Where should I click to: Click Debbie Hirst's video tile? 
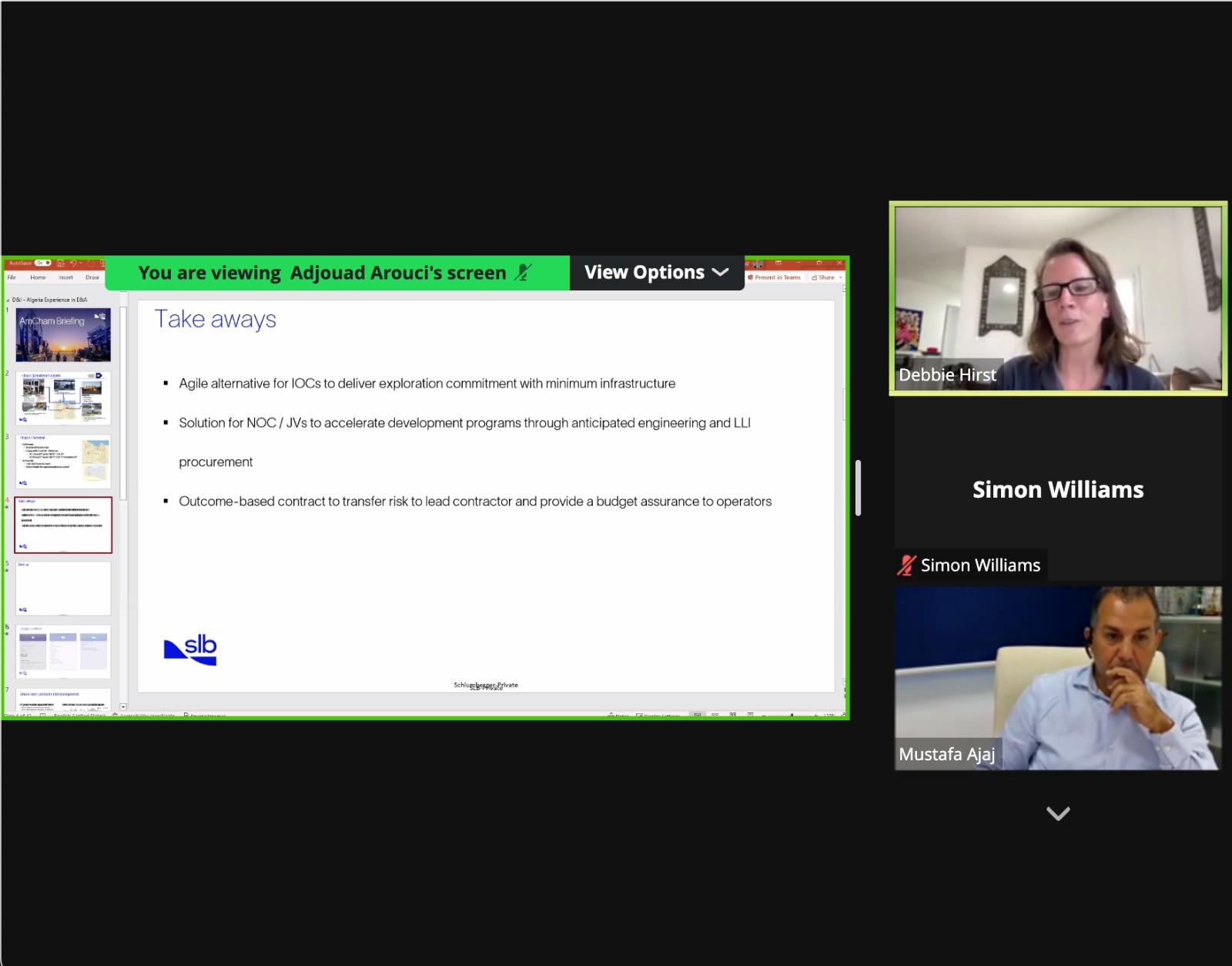[1058, 299]
